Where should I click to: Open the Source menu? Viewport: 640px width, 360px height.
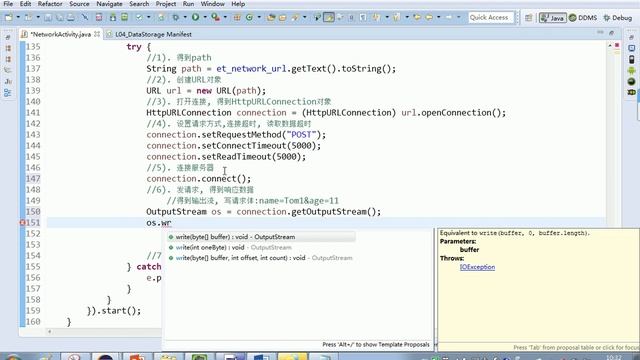coord(79,4)
